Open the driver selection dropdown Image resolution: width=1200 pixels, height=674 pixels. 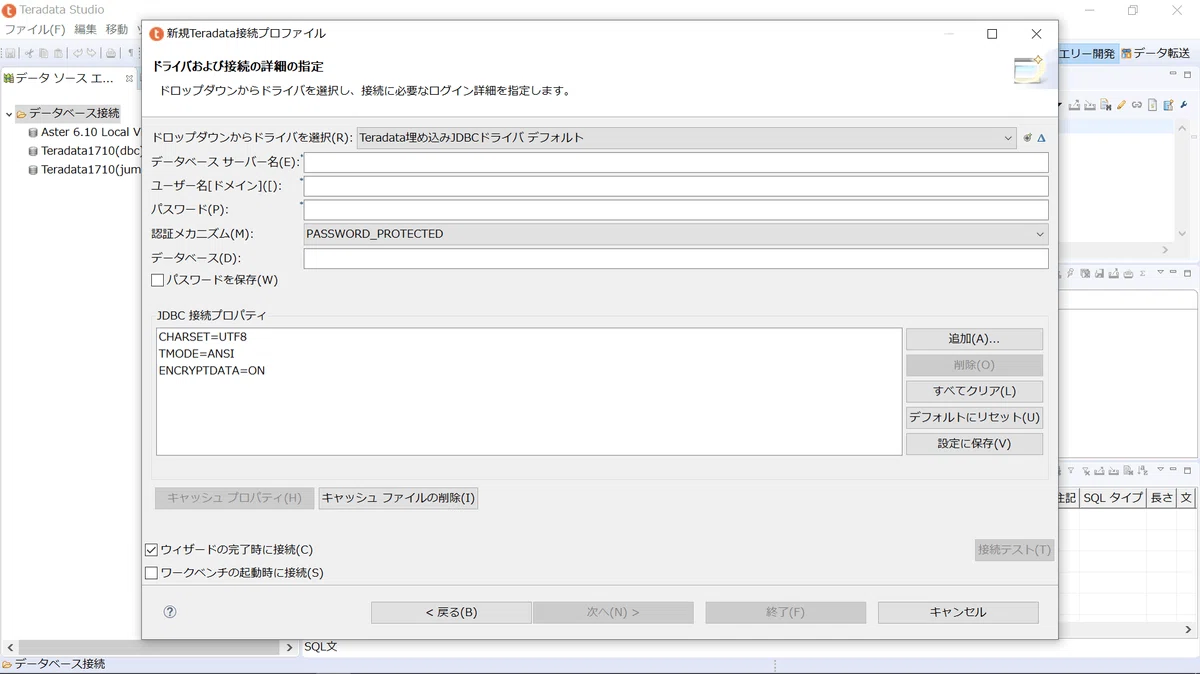pos(686,138)
